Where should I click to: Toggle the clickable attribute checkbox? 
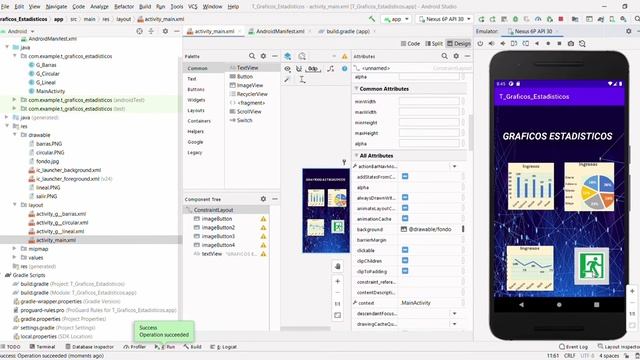[405, 250]
